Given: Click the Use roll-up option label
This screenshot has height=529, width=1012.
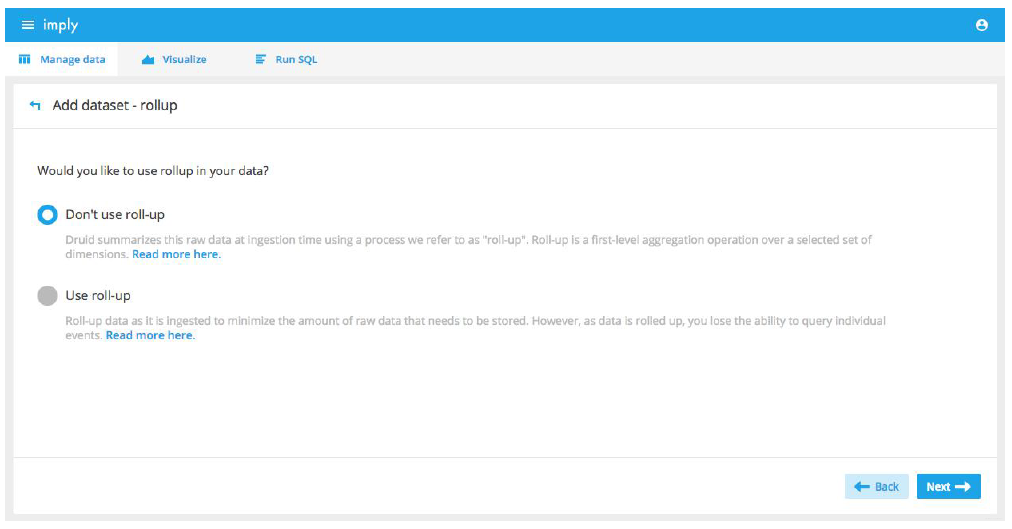Looking at the screenshot, I should click(98, 296).
